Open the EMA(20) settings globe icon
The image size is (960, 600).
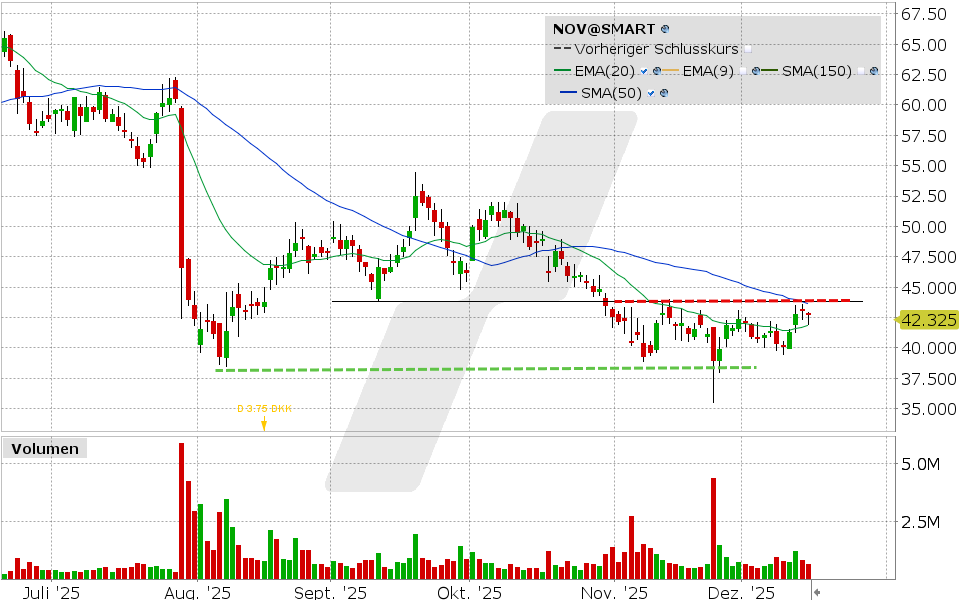tap(657, 70)
